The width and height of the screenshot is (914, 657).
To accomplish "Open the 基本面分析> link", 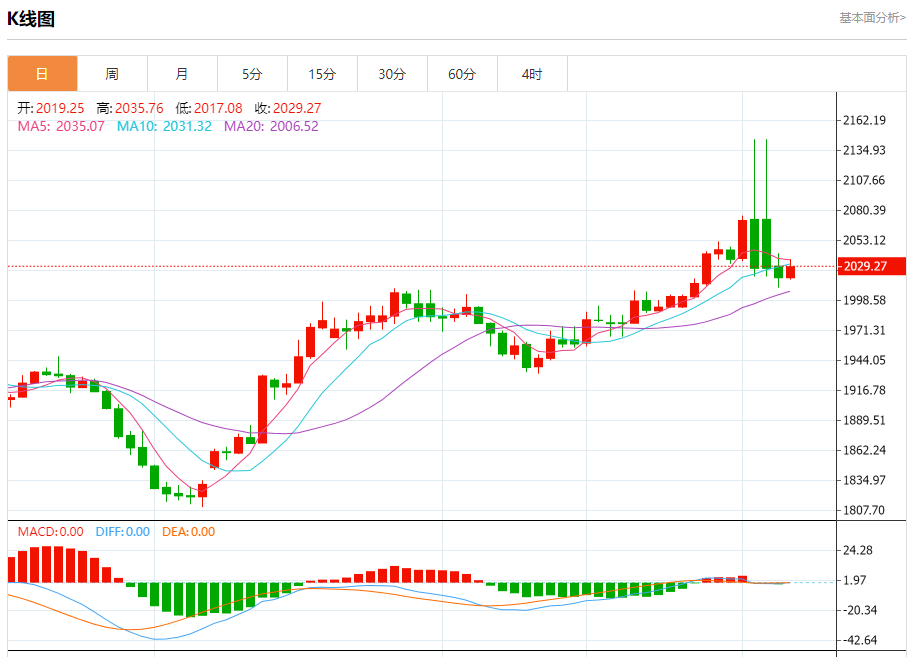I will (872, 18).
